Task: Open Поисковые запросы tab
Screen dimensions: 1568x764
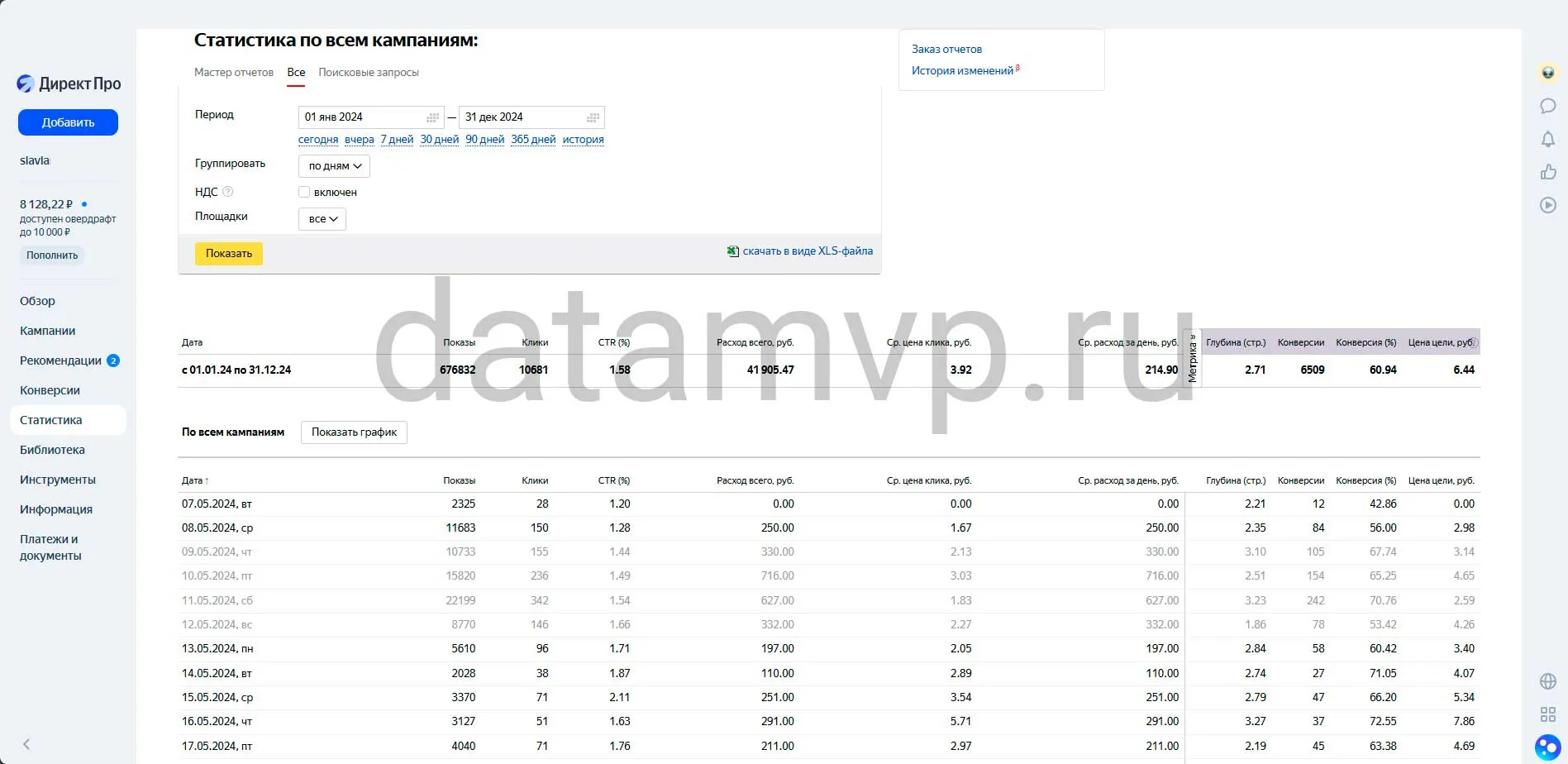Action: coord(369,73)
